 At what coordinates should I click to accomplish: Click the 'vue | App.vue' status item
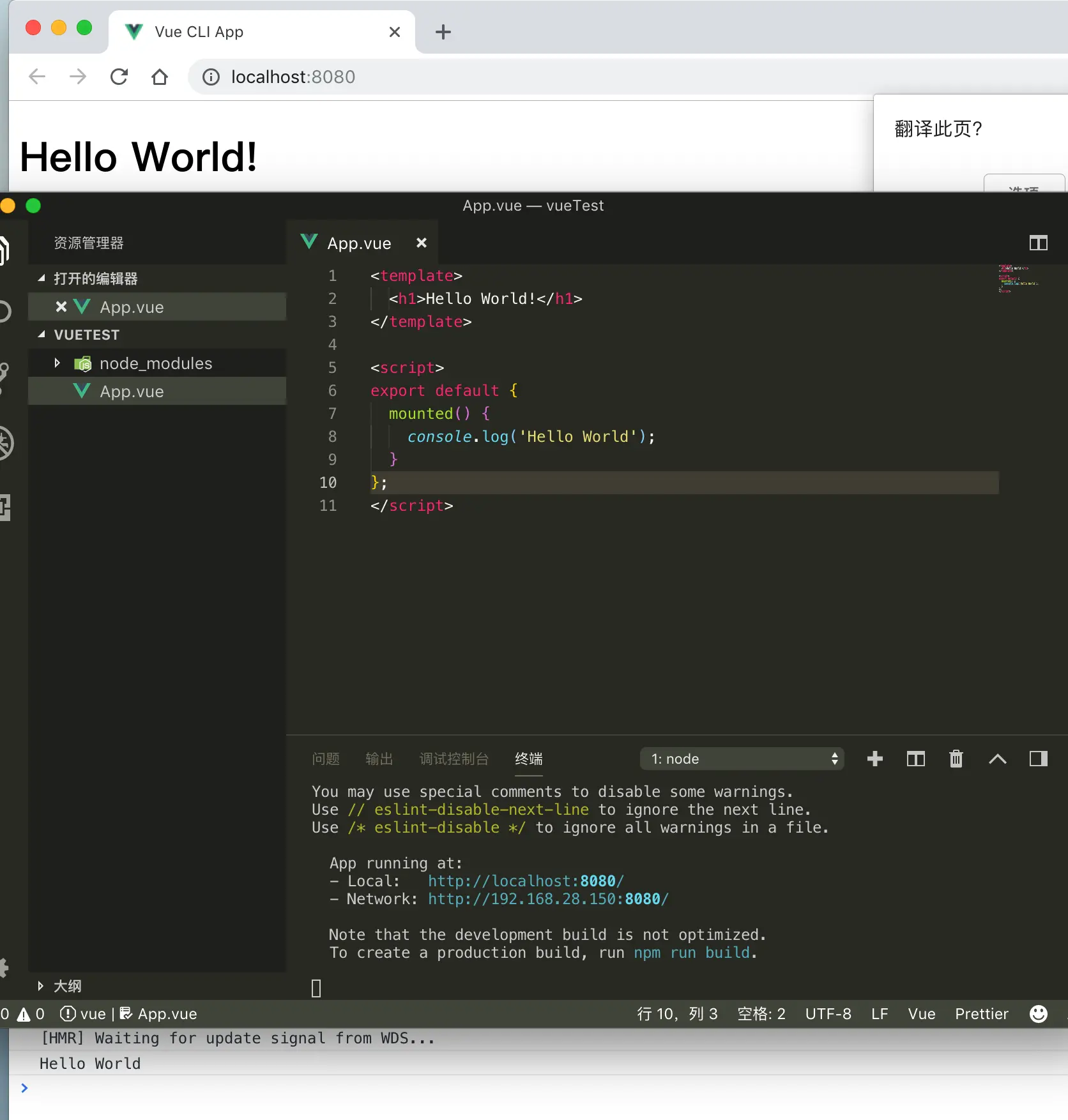coord(128,1014)
